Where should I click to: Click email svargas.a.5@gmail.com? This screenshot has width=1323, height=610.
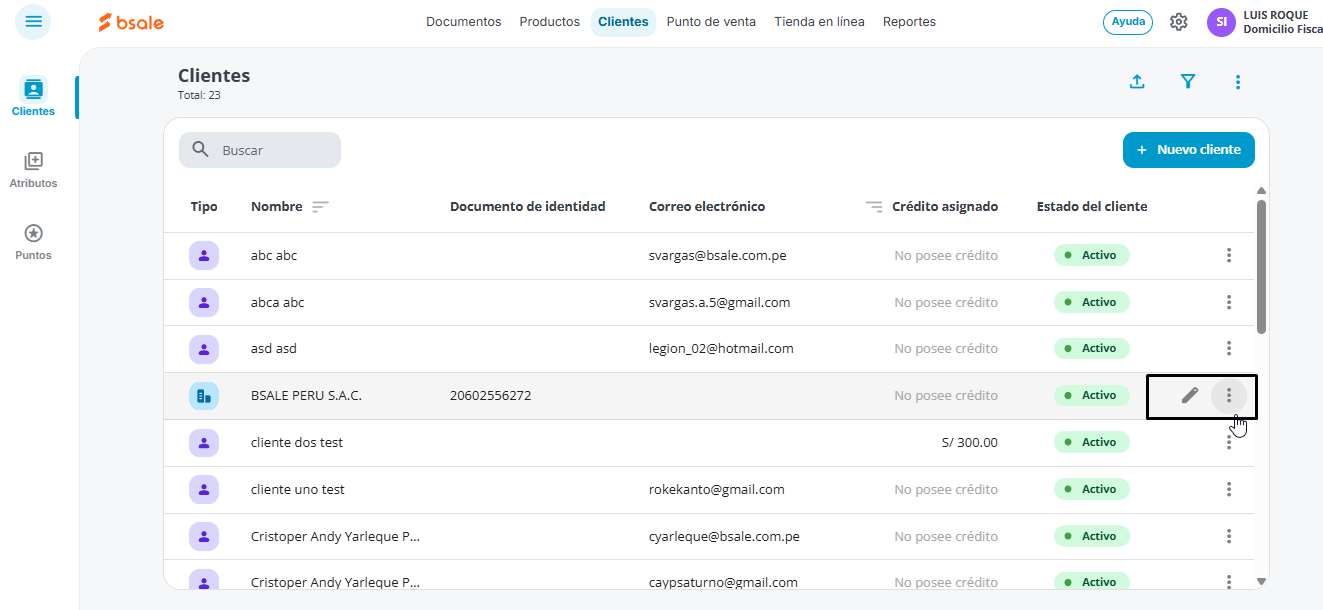[x=720, y=302]
